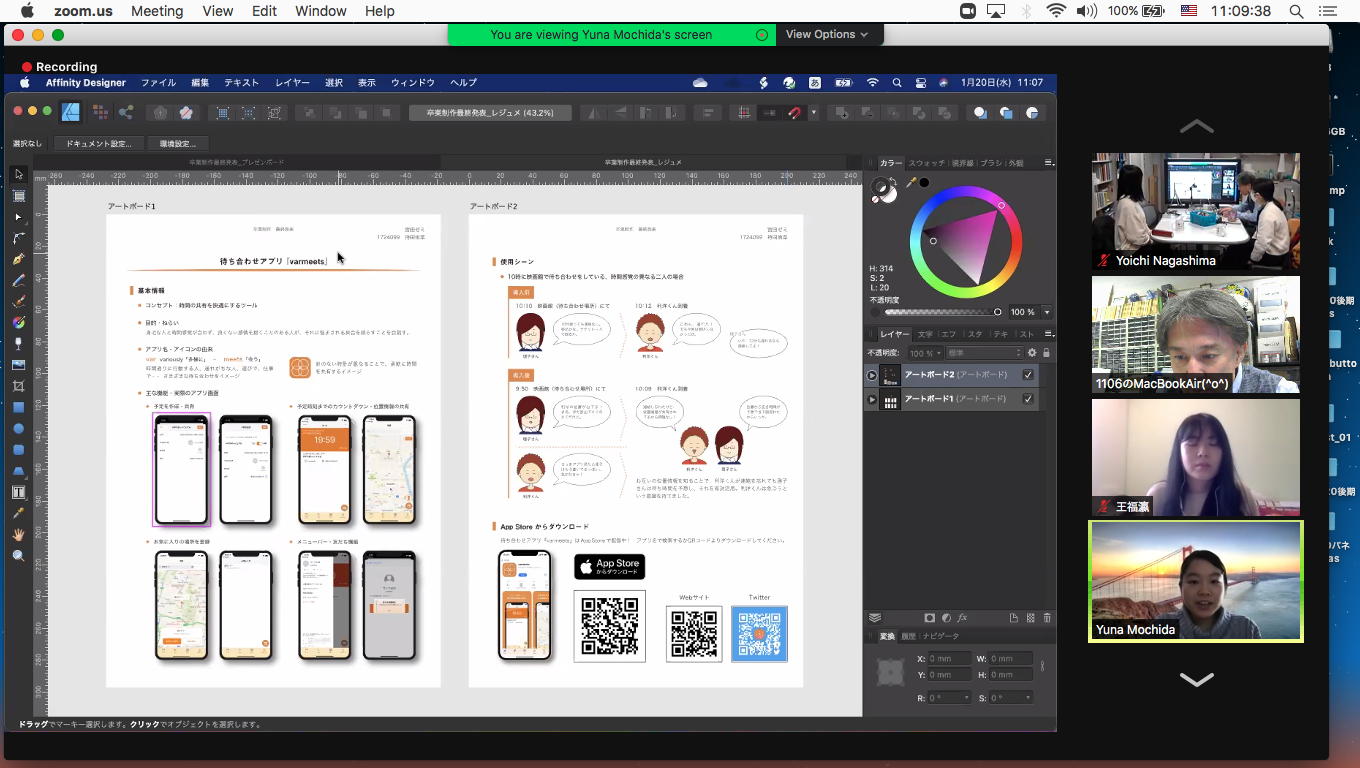Click the ドキュメント設定 button

(99, 144)
